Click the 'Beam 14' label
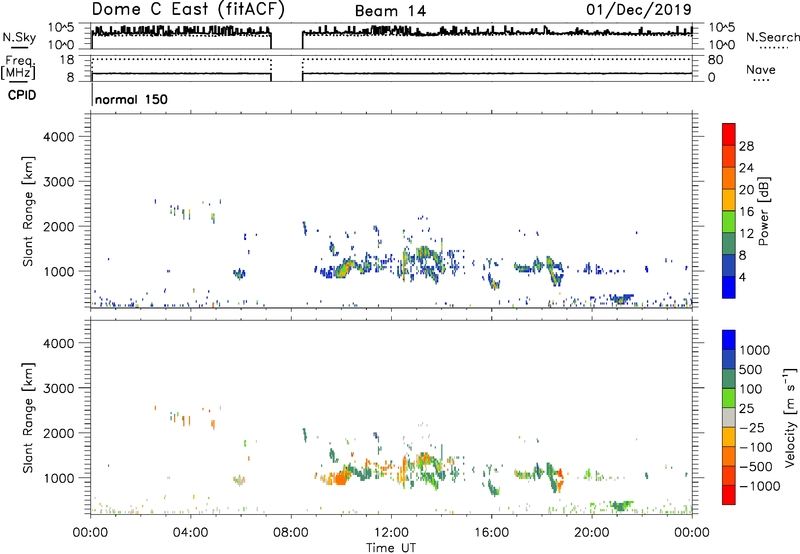 click(390, 11)
